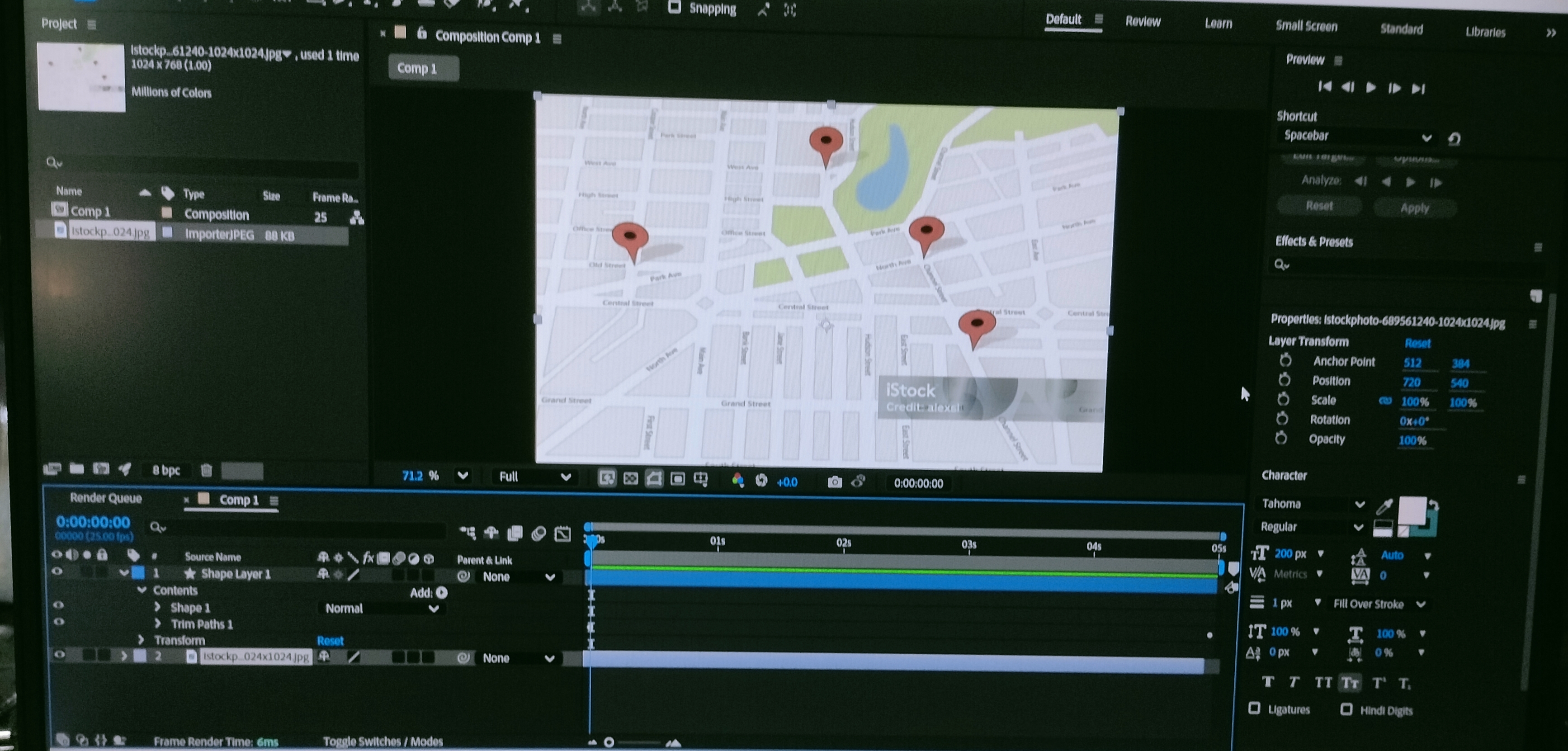Open the Render Queue tab
This screenshot has width=1568, height=751.
click(x=105, y=498)
